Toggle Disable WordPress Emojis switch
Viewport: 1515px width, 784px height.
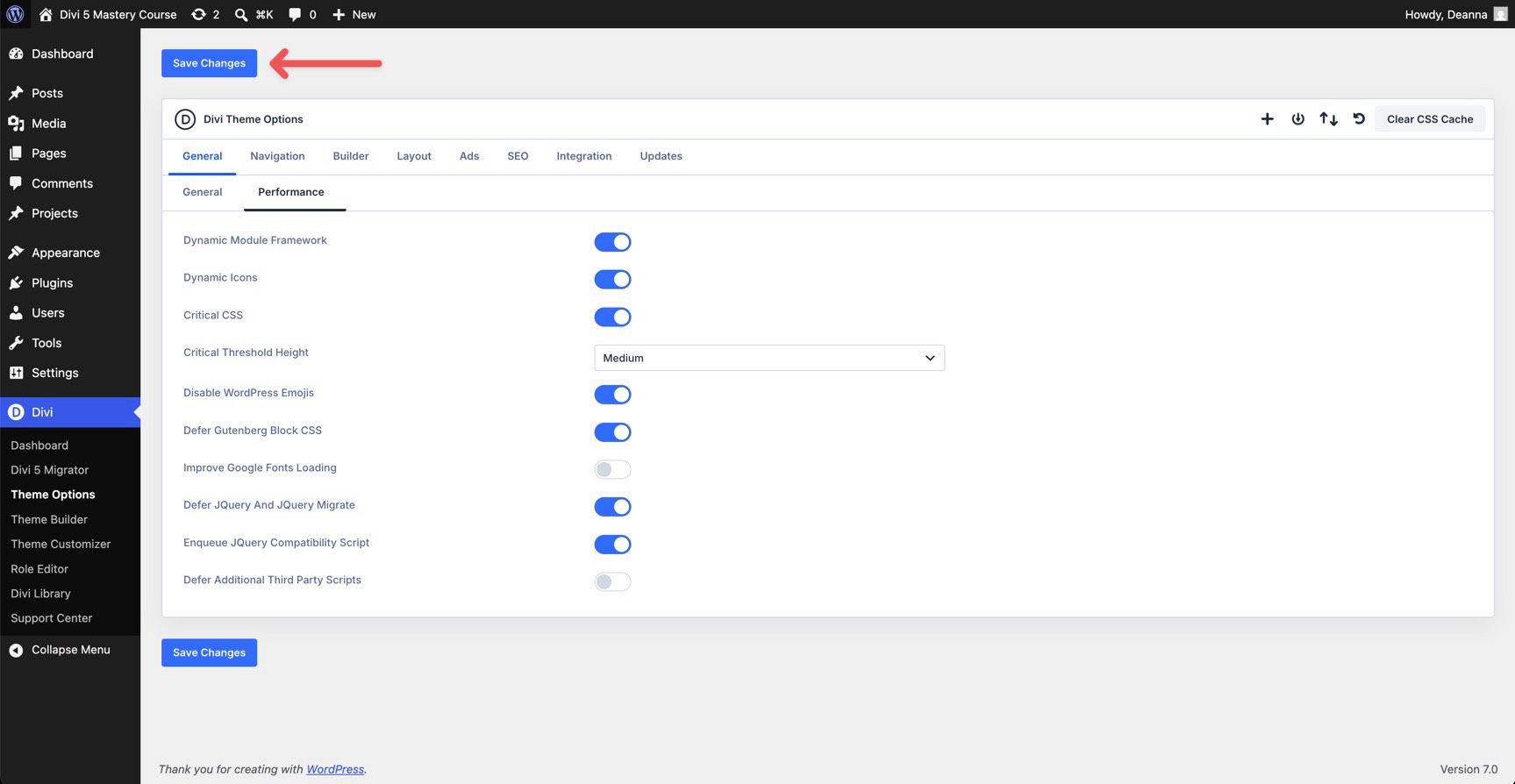pos(612,395)
